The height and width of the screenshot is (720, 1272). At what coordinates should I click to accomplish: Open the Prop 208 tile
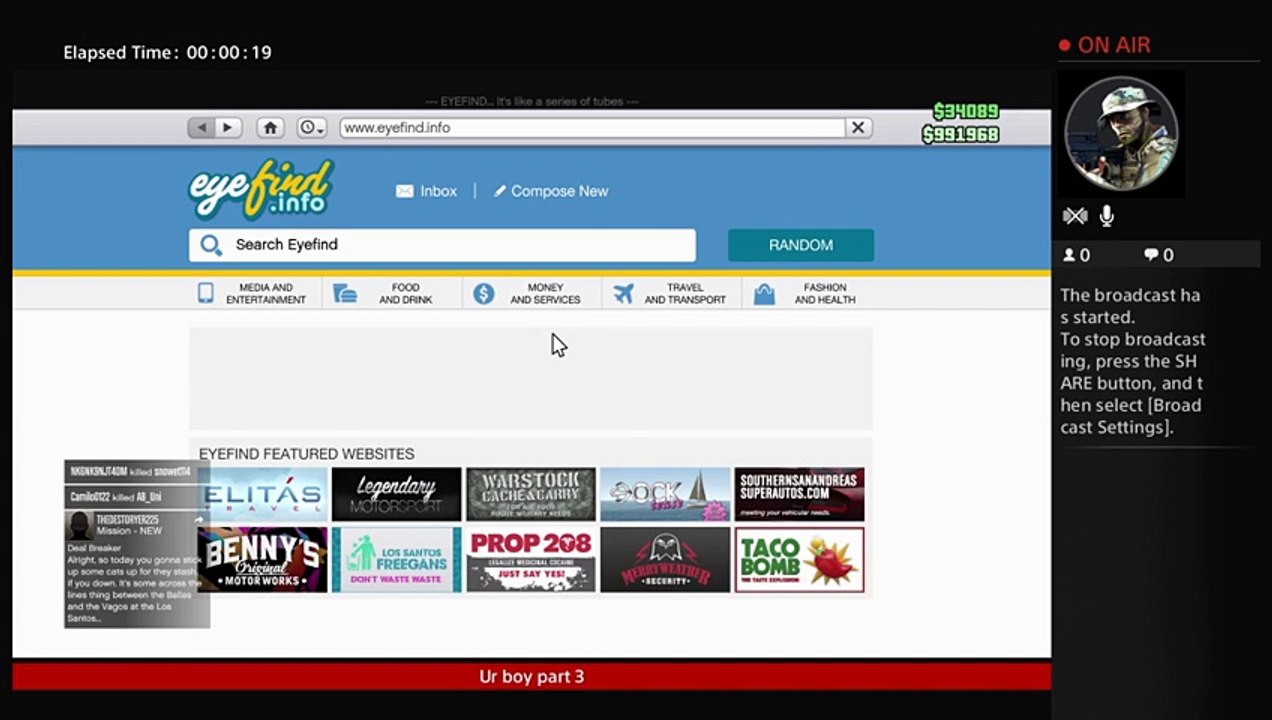pos(531,560)
